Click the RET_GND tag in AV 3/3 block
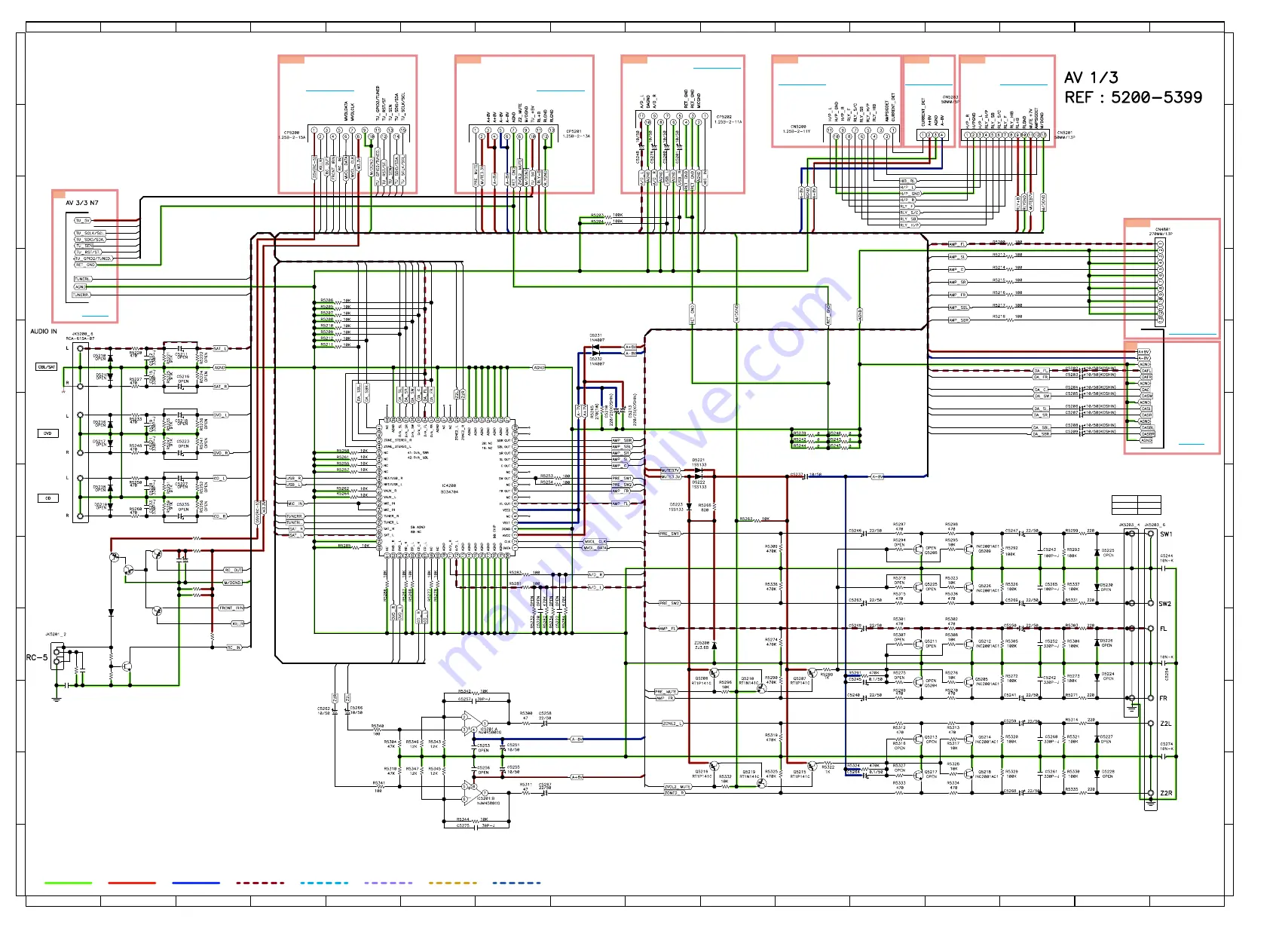The width and height of the screenshot is (1282, 952). [x=85, y=265]
